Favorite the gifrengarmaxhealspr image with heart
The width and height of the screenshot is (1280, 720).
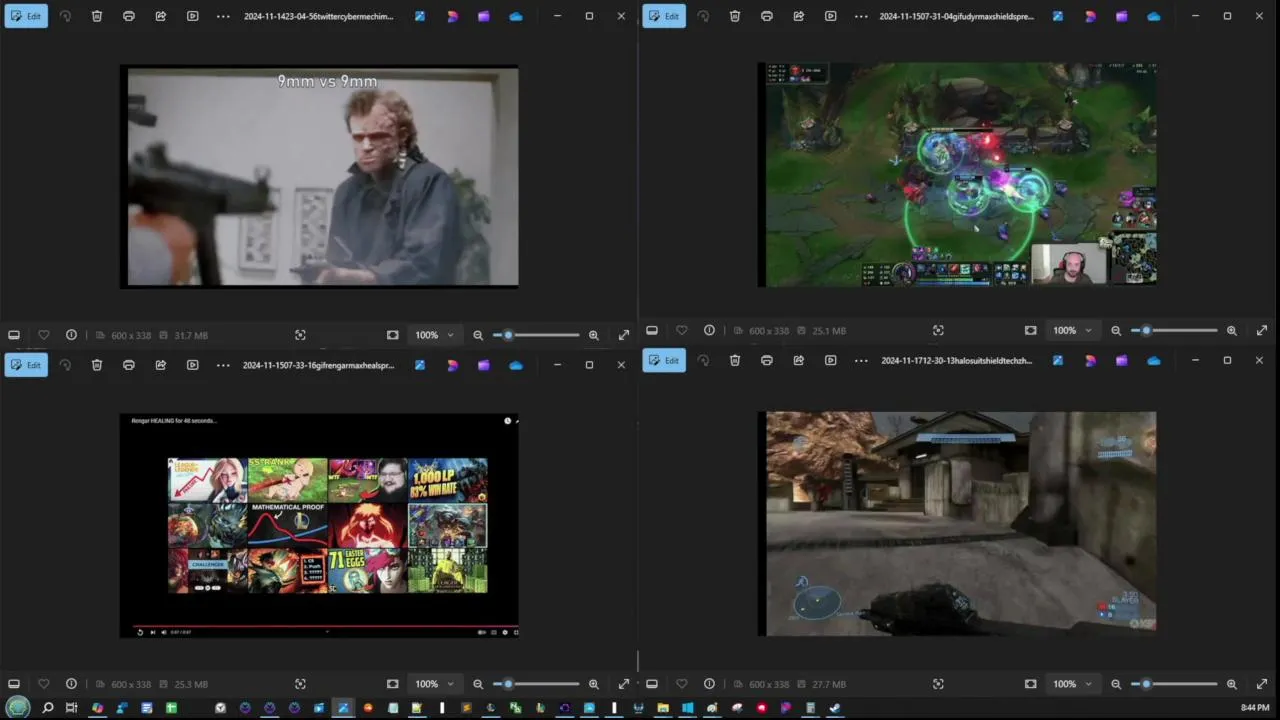pyautogui.click(x=43, y=684)
